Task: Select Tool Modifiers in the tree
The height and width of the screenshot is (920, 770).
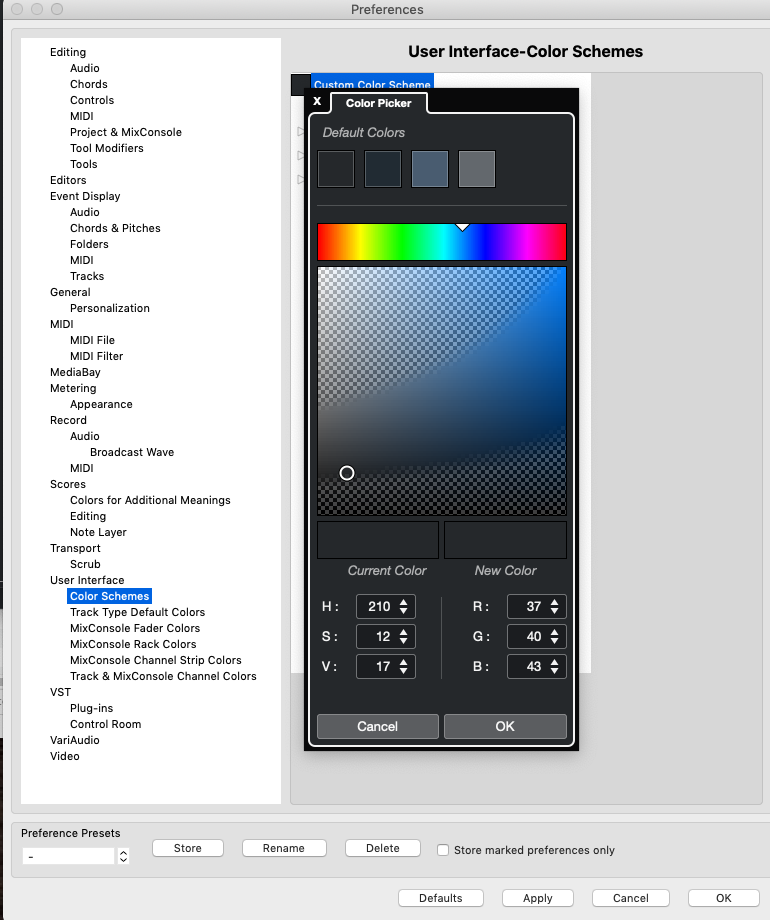Action: [107, 148]
